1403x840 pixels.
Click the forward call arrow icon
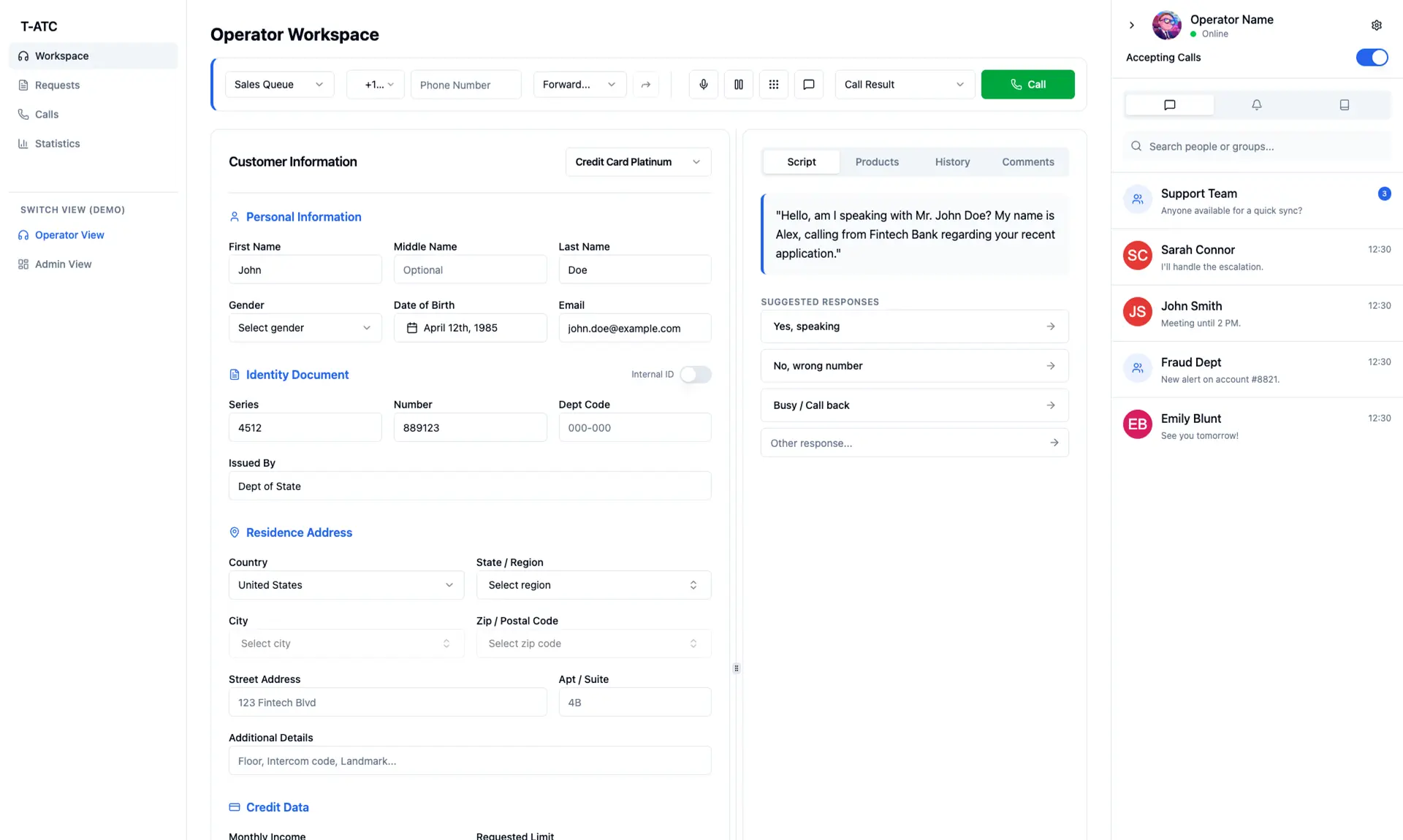coord(645,85)
